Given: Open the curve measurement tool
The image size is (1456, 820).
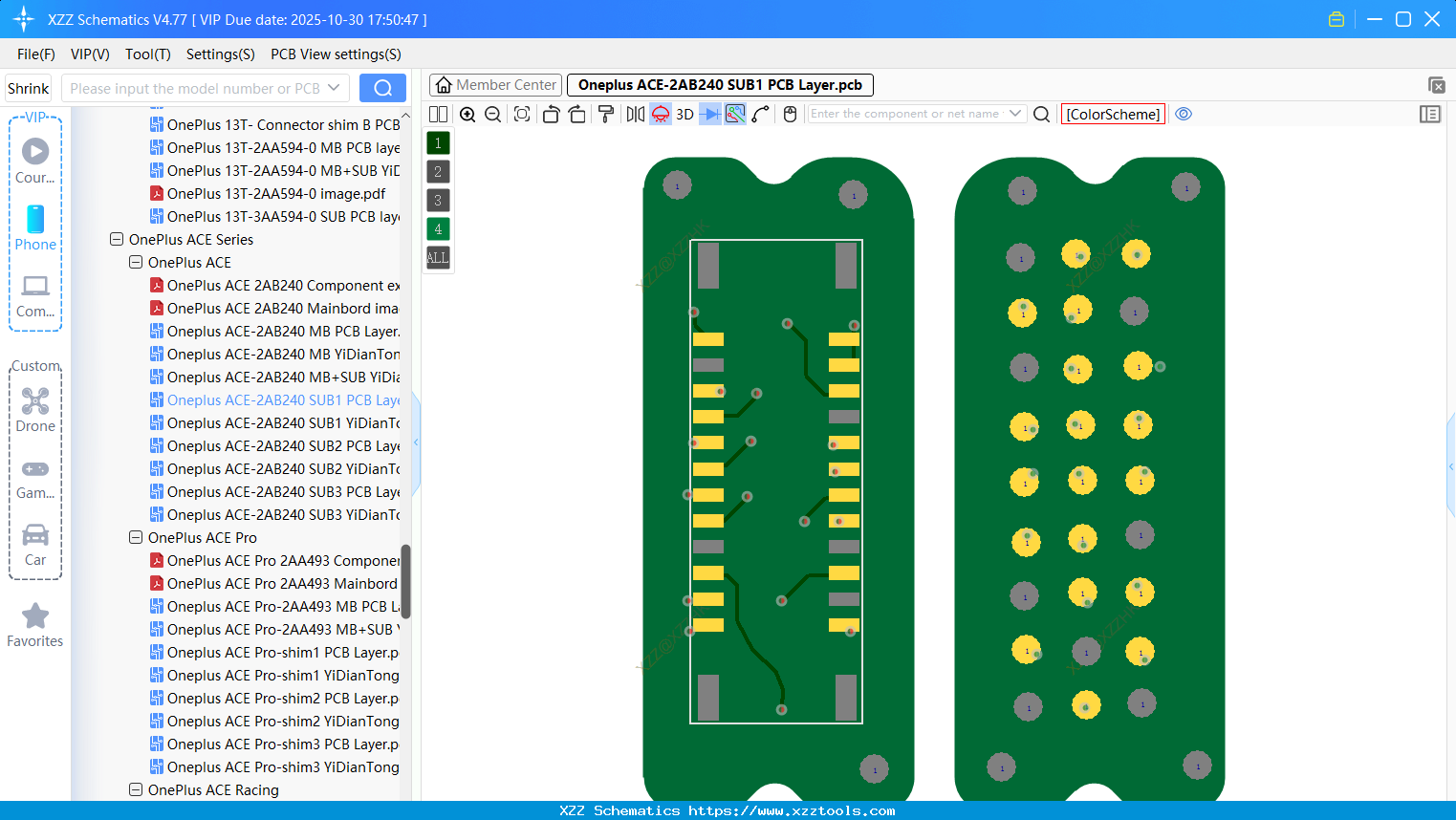Looking at the screenshot, I should coord(760,114).
